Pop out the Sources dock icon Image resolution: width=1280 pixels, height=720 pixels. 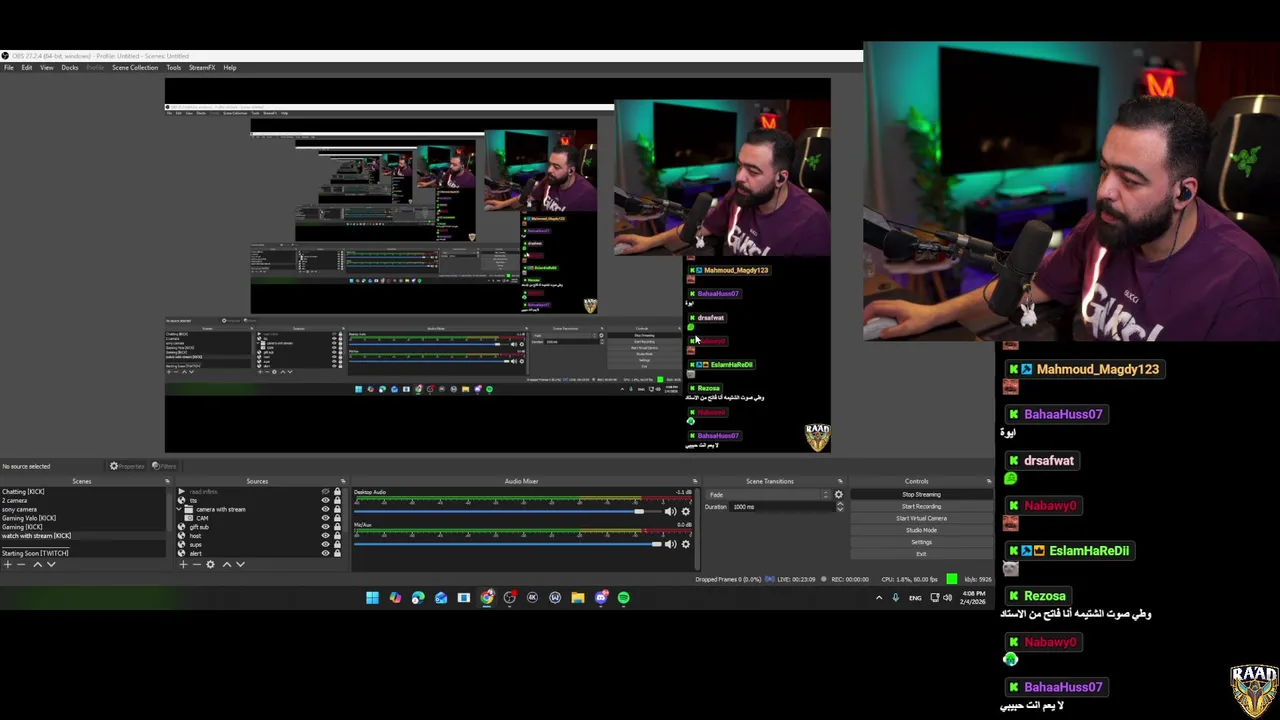pyautogui.click(x=343, y=481)
